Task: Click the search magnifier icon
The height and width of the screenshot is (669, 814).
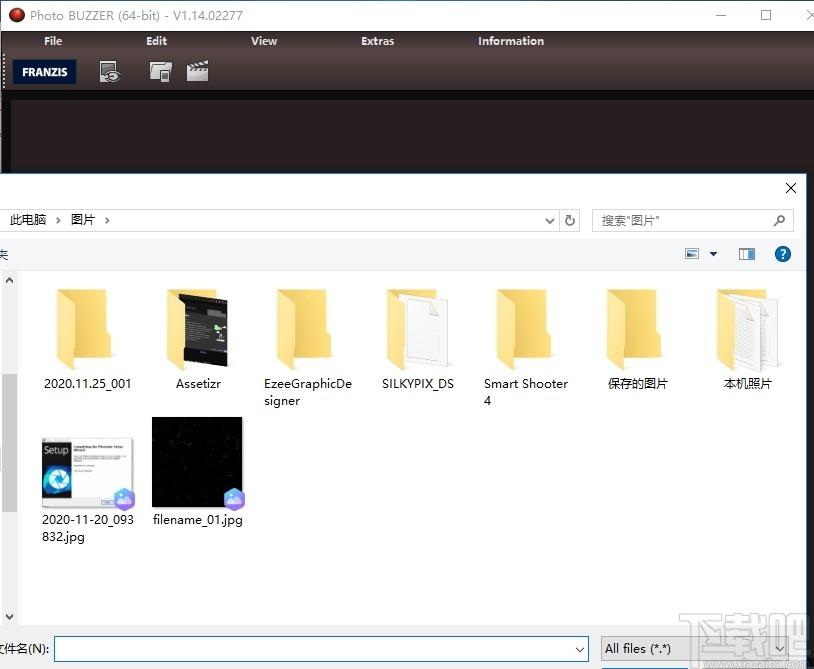Action: [x=779, y=221]
